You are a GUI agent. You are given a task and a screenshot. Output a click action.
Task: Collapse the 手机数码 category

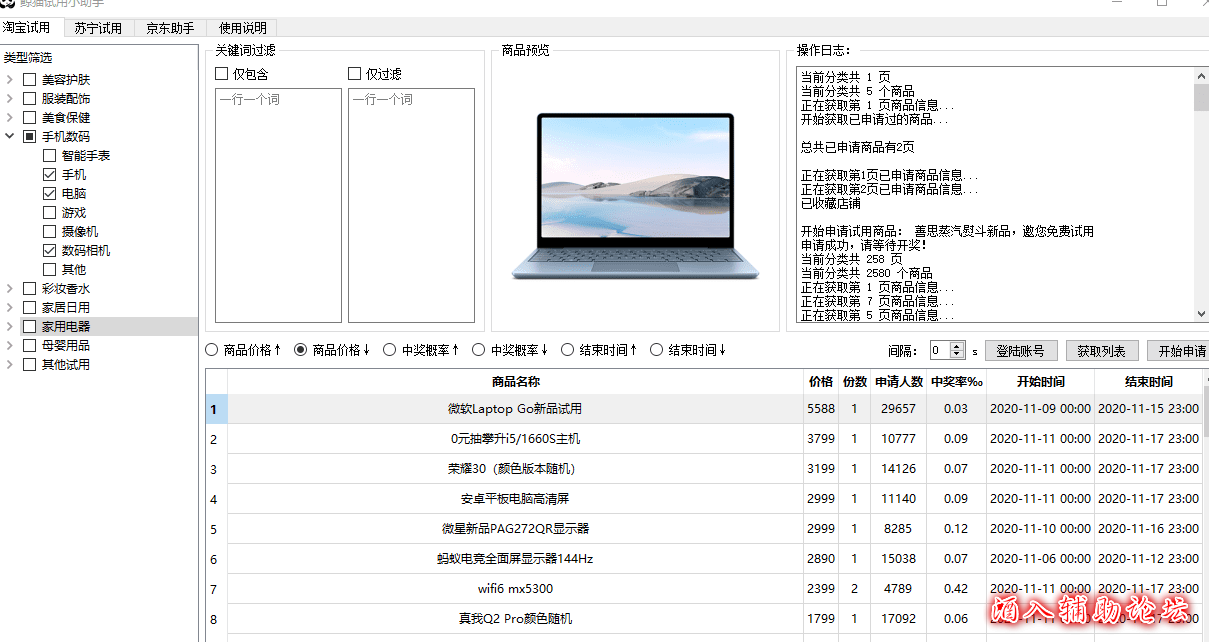(x=9, y=136)
